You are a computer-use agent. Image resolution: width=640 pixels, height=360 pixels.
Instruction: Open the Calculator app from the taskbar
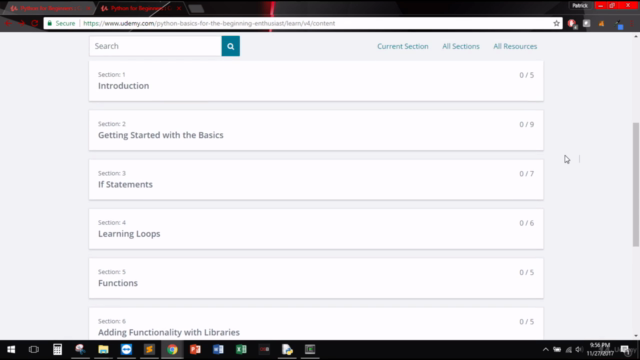[x=57, y=349]
